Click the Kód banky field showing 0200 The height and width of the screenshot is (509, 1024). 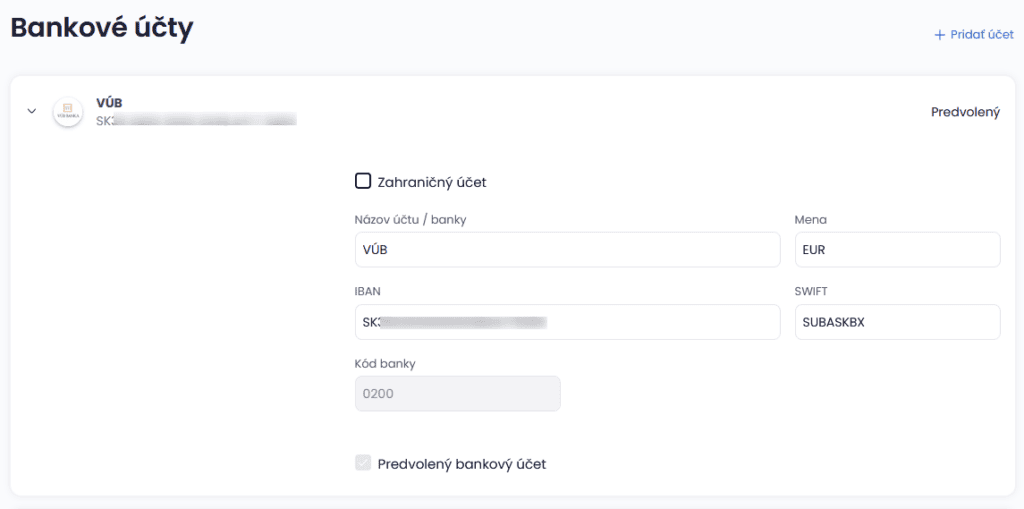pyautogui.click(x=457, y=394)
